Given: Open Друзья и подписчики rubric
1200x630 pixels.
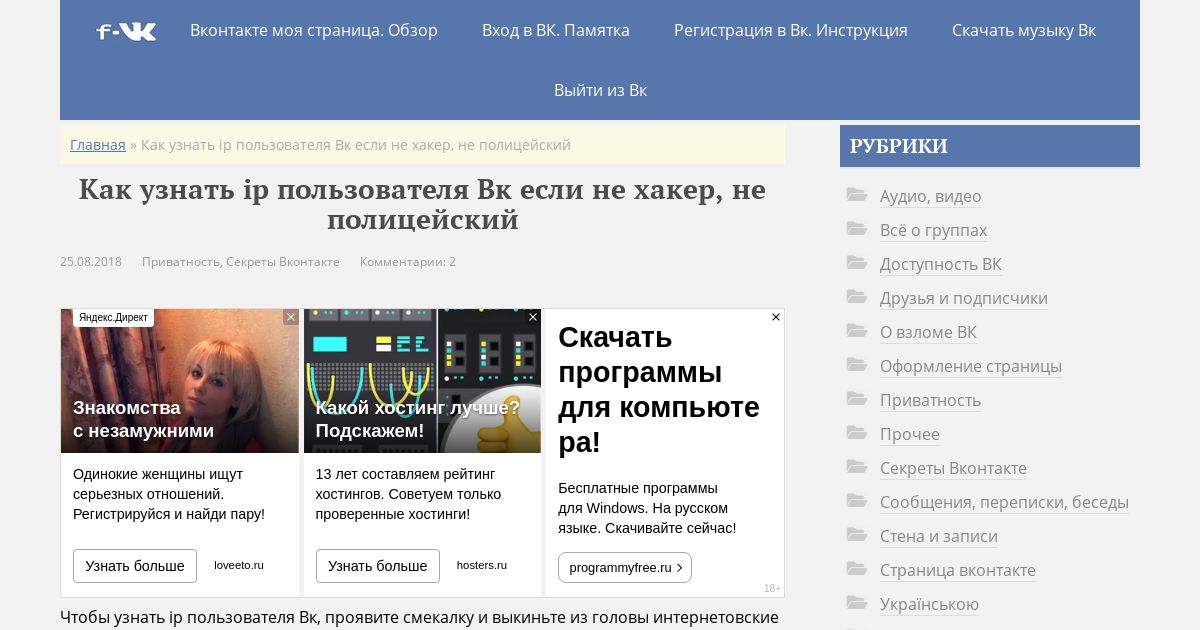Looking at the screenshot, I should (964, 299).
